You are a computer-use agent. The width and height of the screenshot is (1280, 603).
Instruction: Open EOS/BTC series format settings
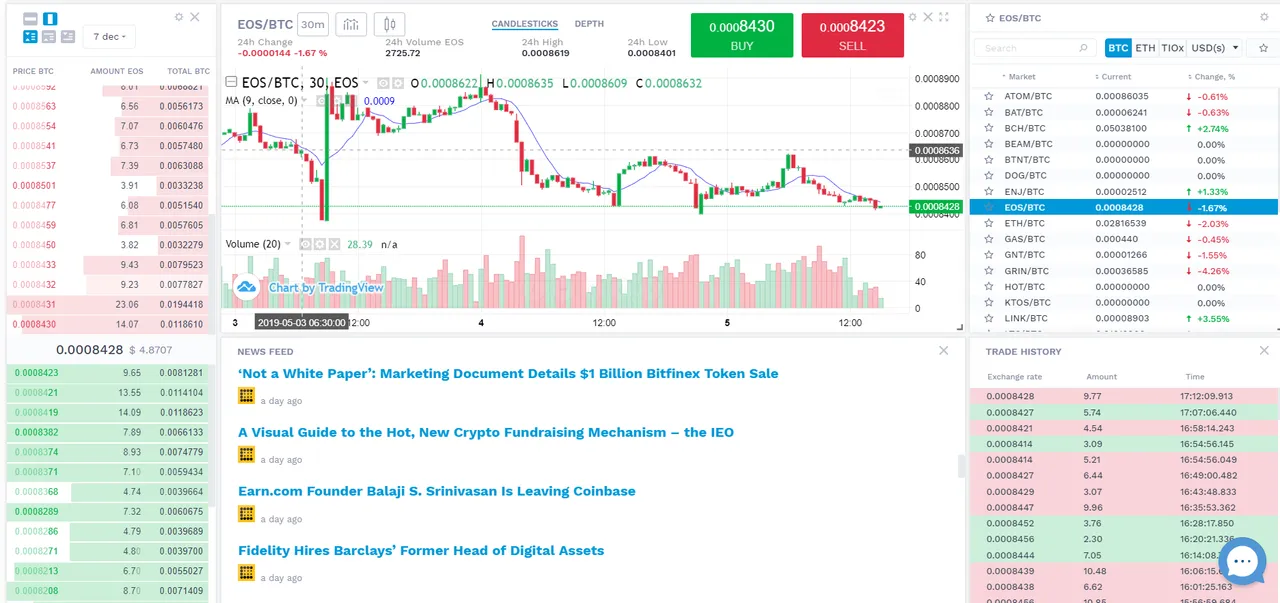[398, 83]
